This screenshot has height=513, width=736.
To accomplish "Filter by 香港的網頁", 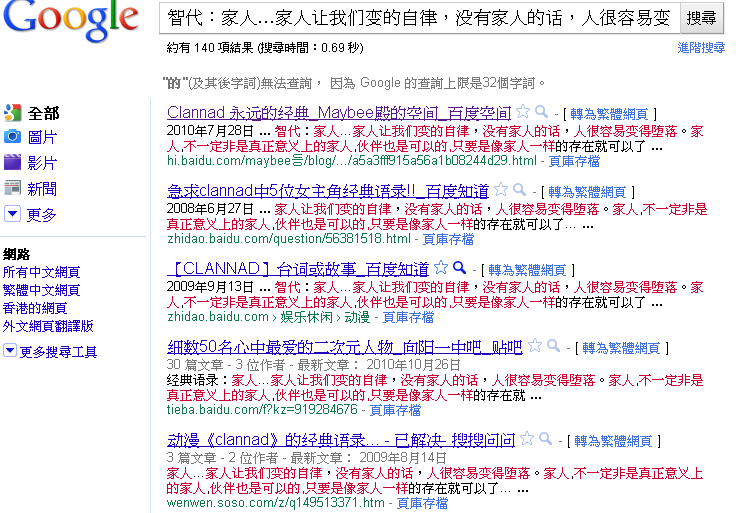I will coord(35,308).
